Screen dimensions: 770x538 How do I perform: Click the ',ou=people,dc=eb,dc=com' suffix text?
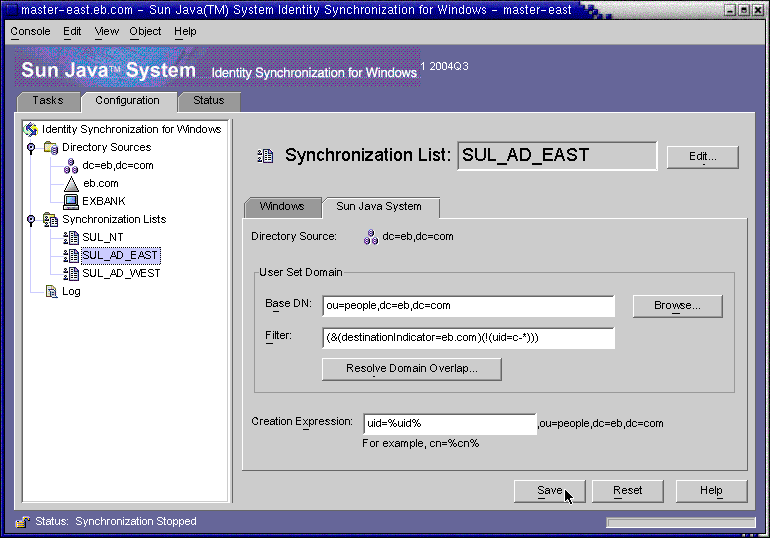[601, 424]
